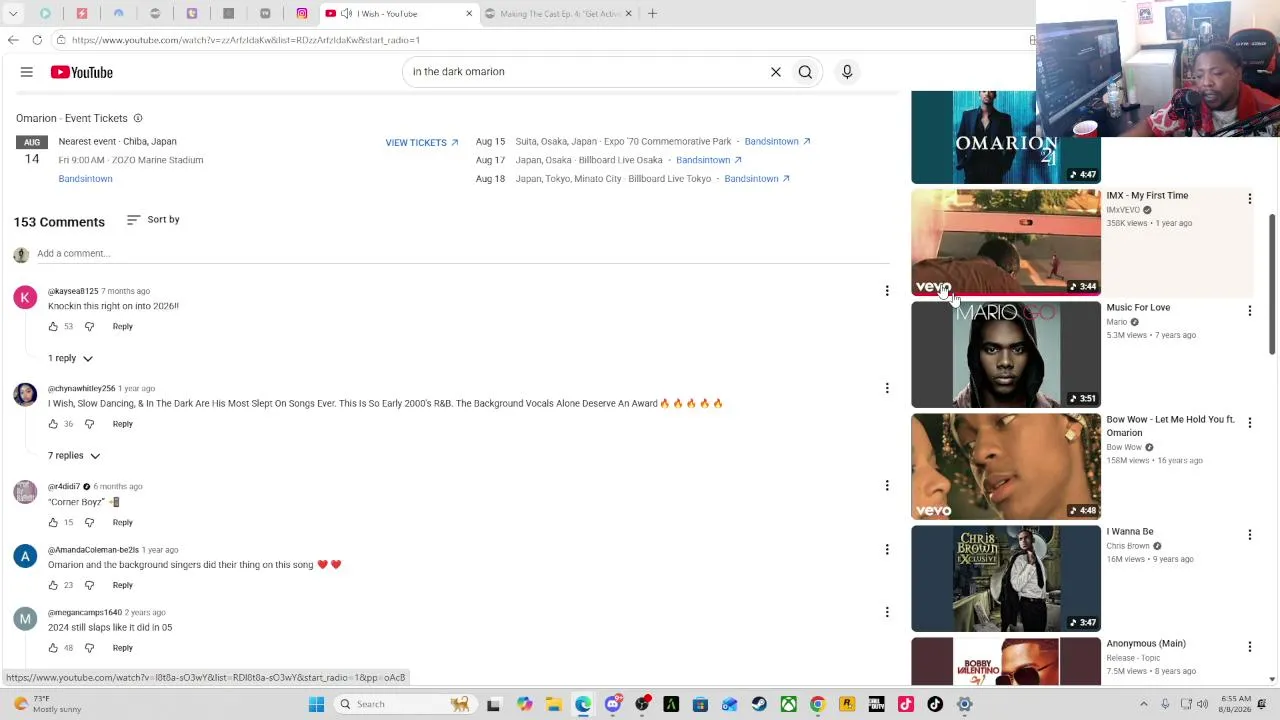Open action menu for @megancamps1640 comment

[887, 612]
